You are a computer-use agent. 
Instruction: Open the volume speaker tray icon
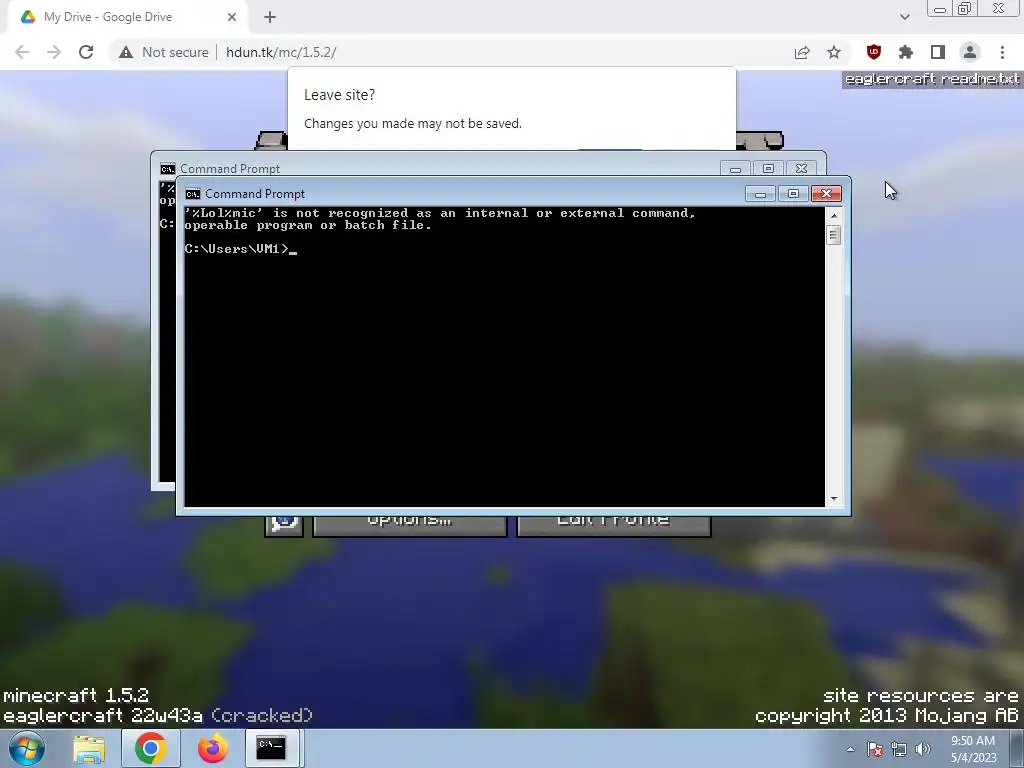(923, 749)
